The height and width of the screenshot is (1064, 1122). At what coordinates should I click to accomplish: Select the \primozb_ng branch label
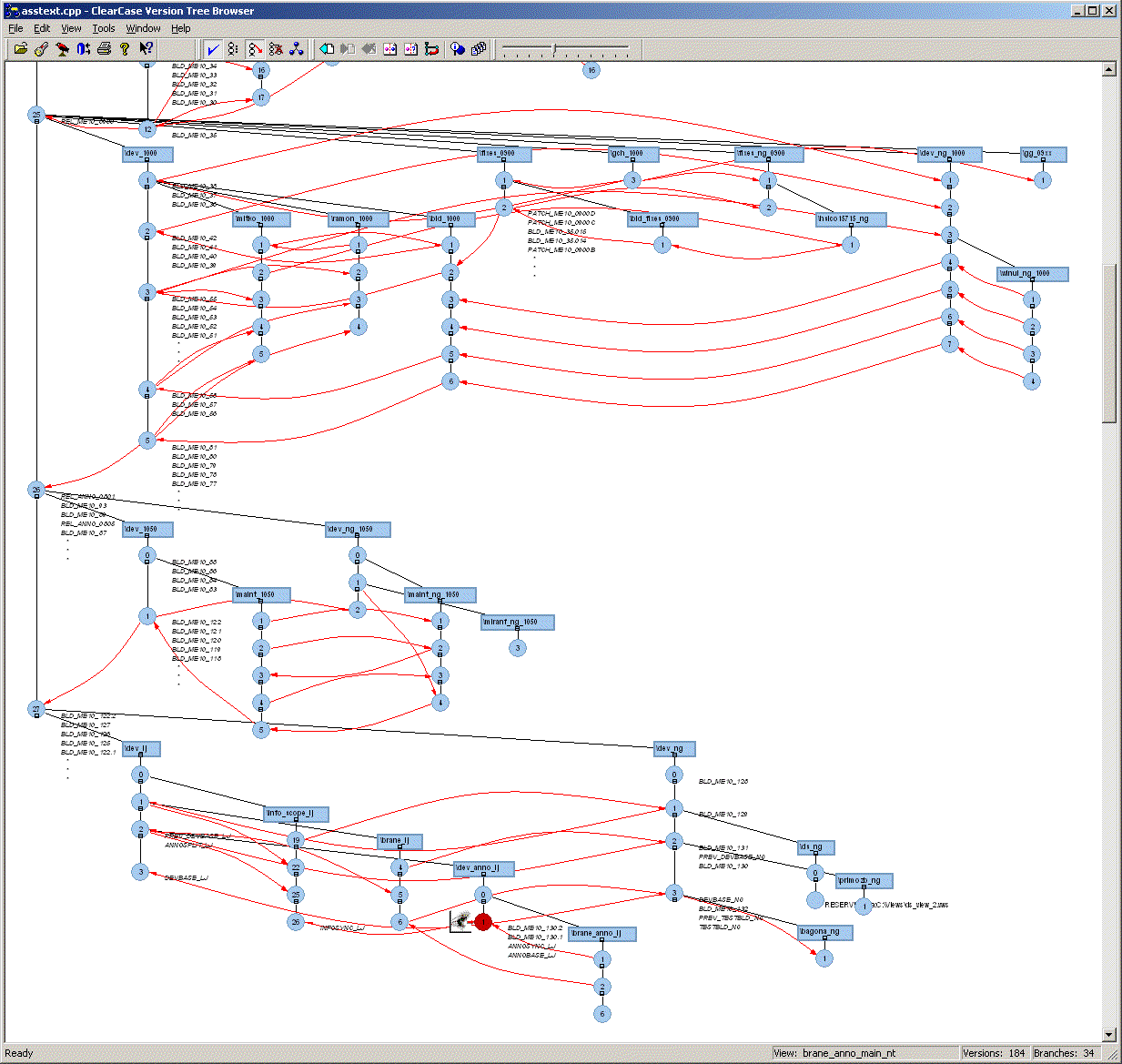(864, 881)
